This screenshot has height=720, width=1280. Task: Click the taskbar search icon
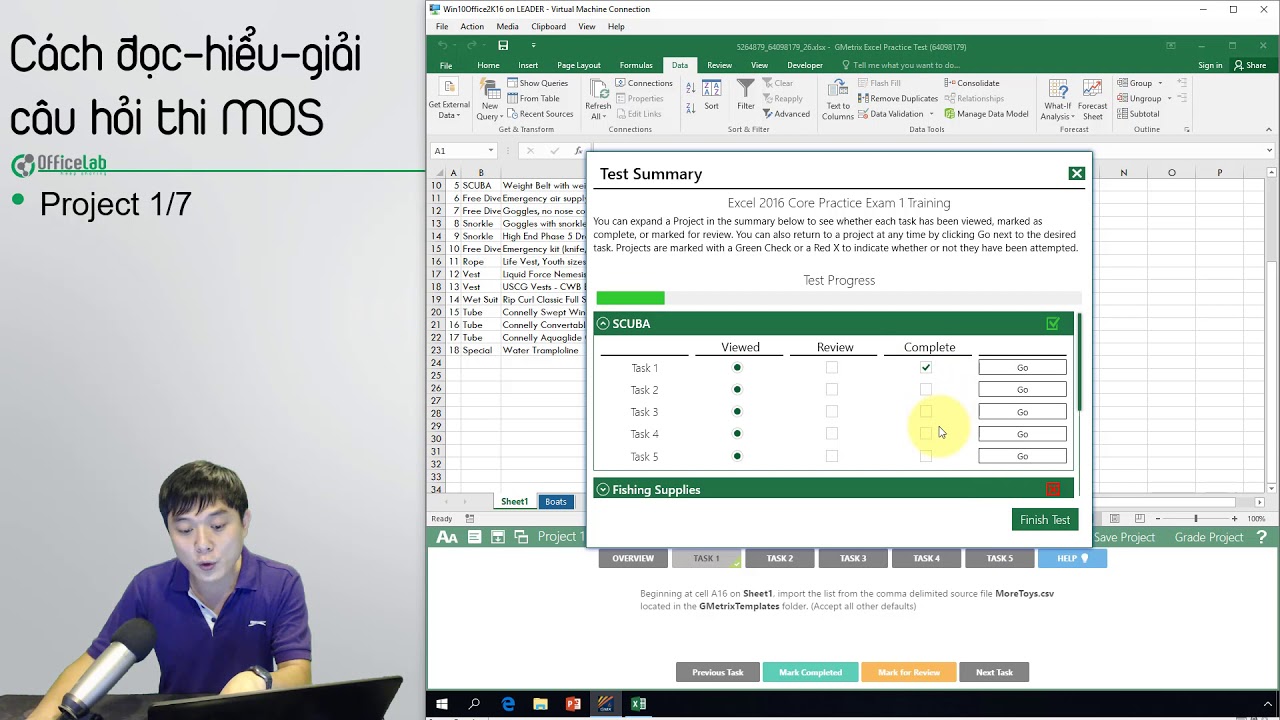tap(474, 704)
